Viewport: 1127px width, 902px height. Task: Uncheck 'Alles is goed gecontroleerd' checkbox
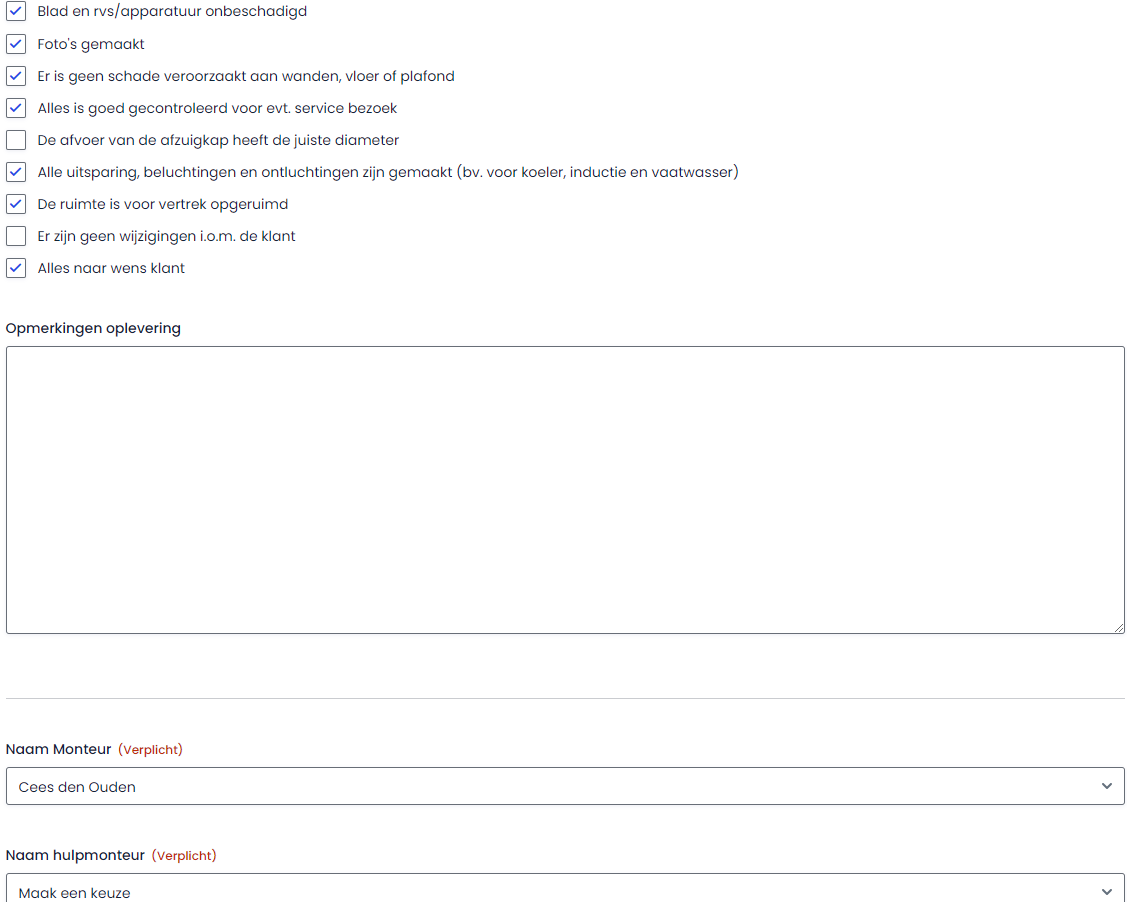tap(16, 108)
